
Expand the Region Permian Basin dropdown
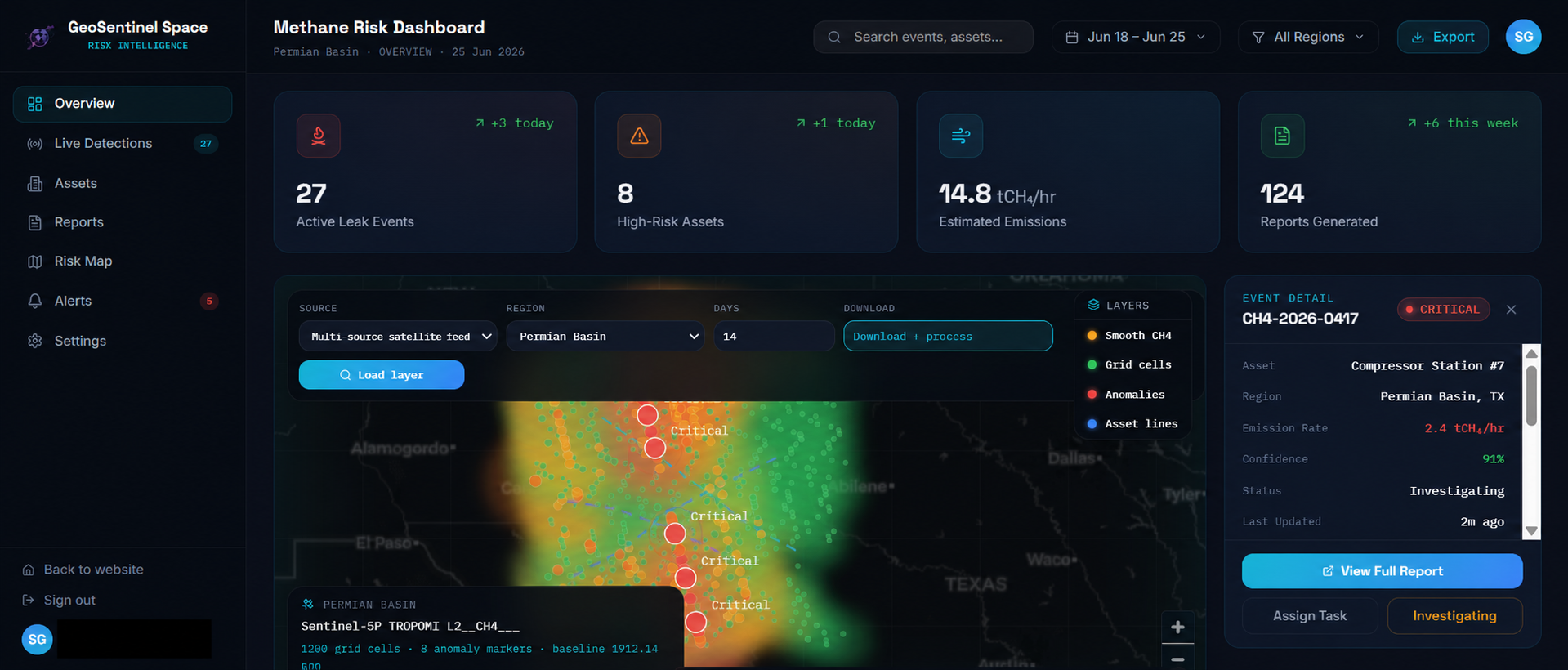(x=605, y=336)
